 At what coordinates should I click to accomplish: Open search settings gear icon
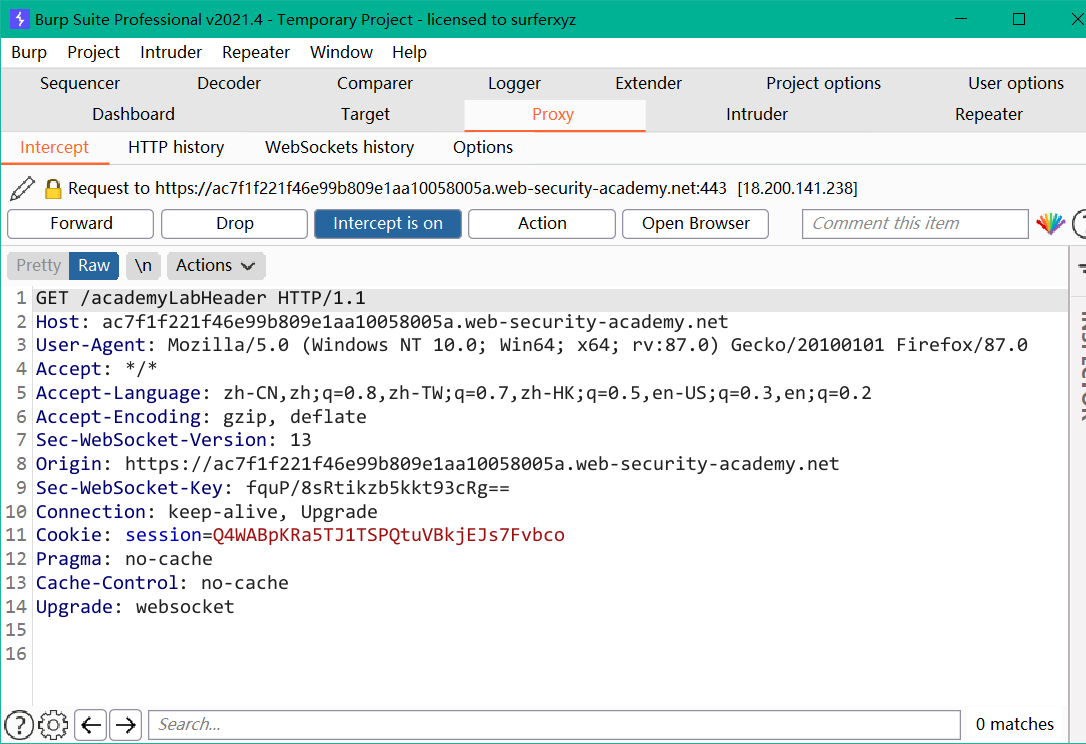53,725
